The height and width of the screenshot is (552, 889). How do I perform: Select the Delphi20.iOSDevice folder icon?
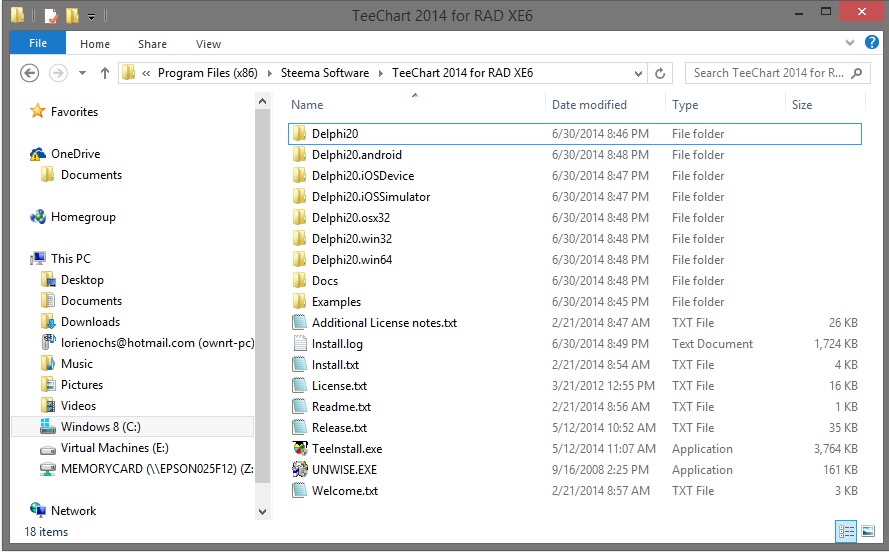click(x=299, y=176)
